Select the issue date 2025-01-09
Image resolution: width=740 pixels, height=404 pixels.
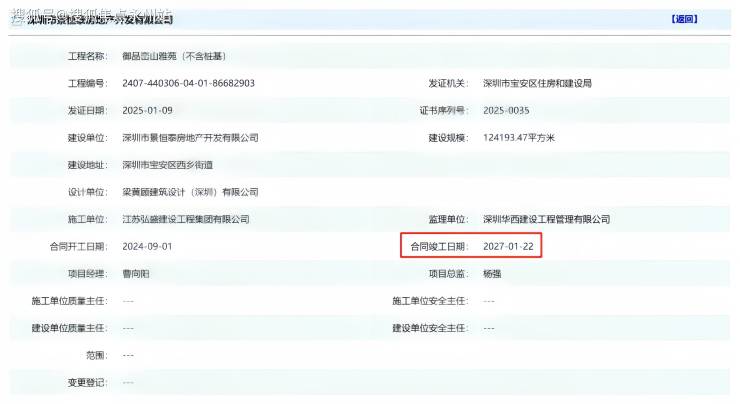click(x=147, y=110)
